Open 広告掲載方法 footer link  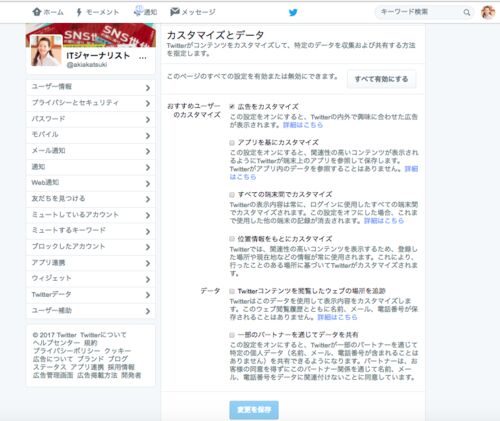pos(97,375)
